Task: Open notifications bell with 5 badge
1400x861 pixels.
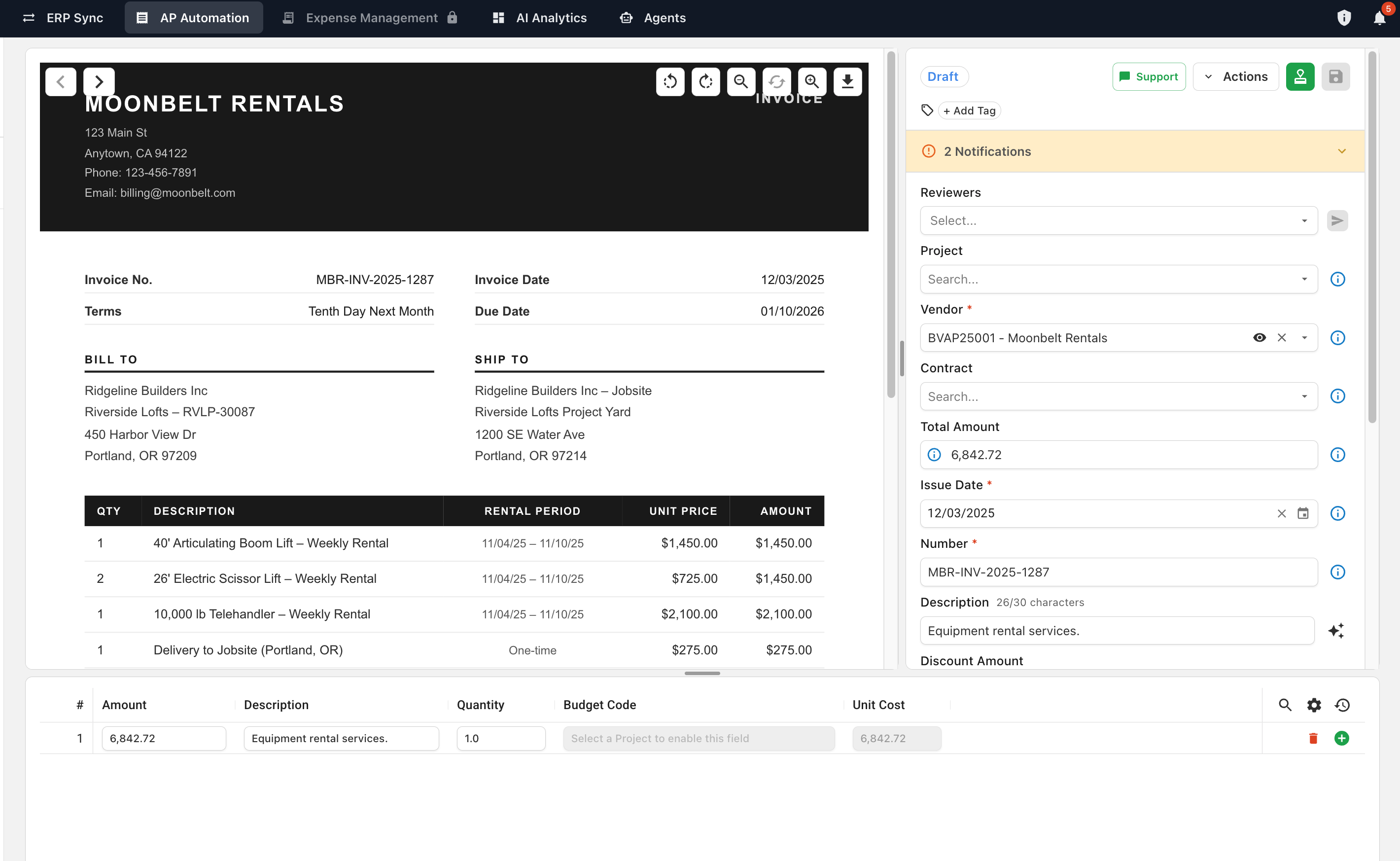Action: pos(1380,18)
